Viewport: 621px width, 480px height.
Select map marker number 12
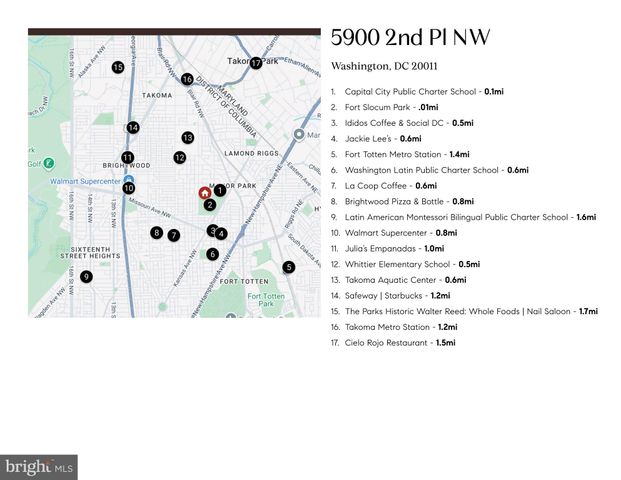179,157
